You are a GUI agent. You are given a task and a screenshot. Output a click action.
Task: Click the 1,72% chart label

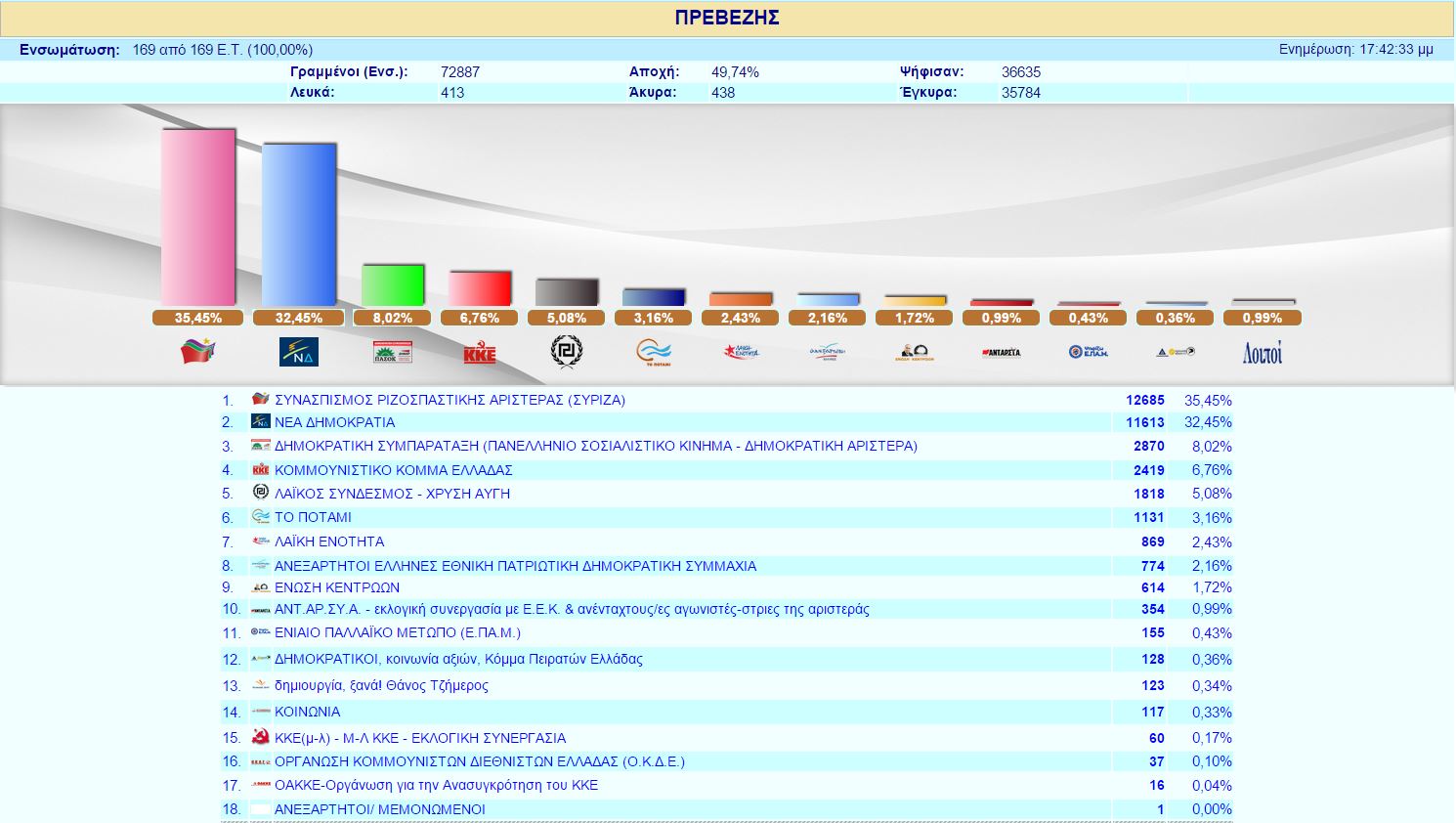click(x=915, y=318)
